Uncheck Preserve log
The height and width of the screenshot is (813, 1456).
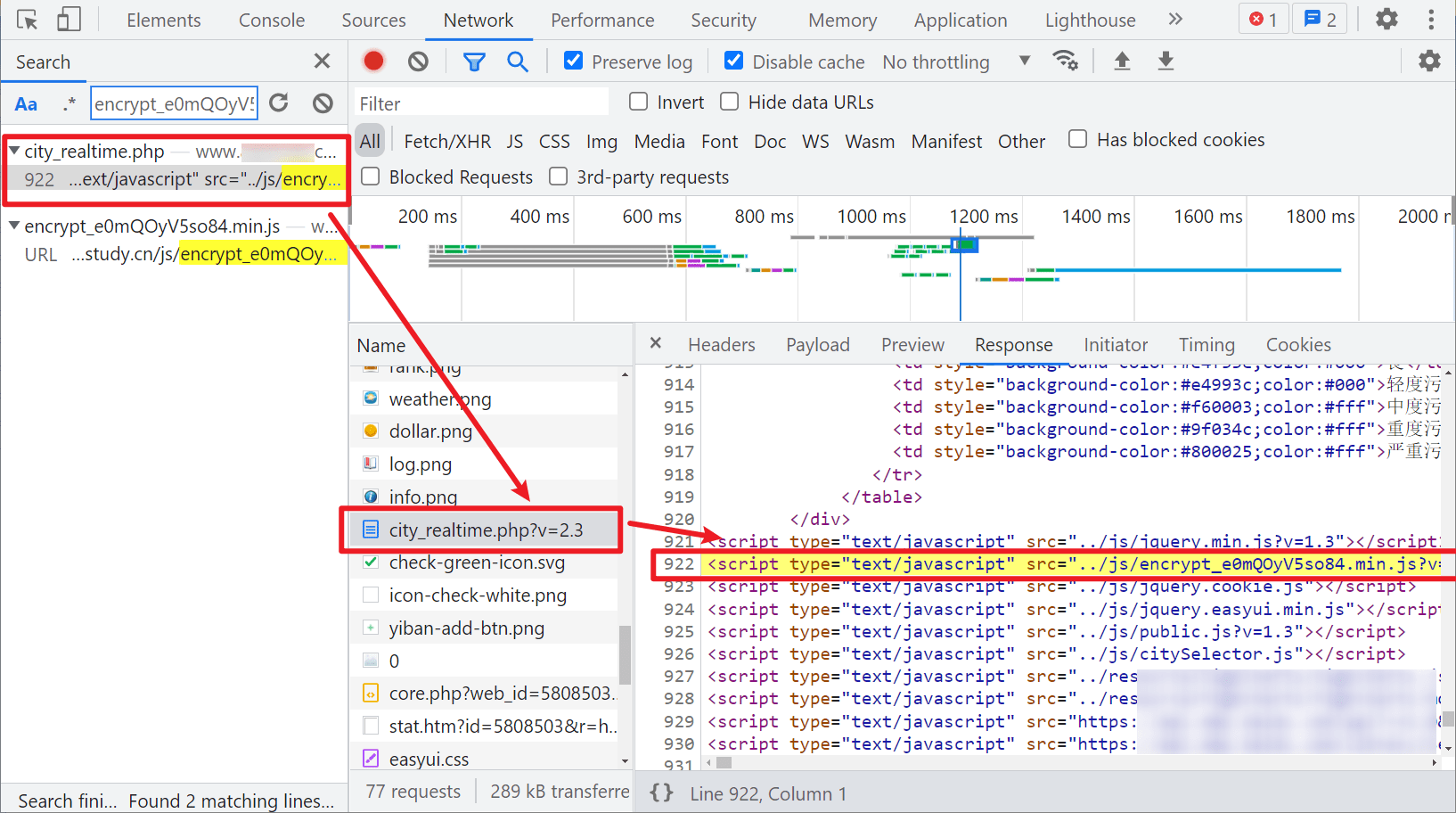(574, 61)
